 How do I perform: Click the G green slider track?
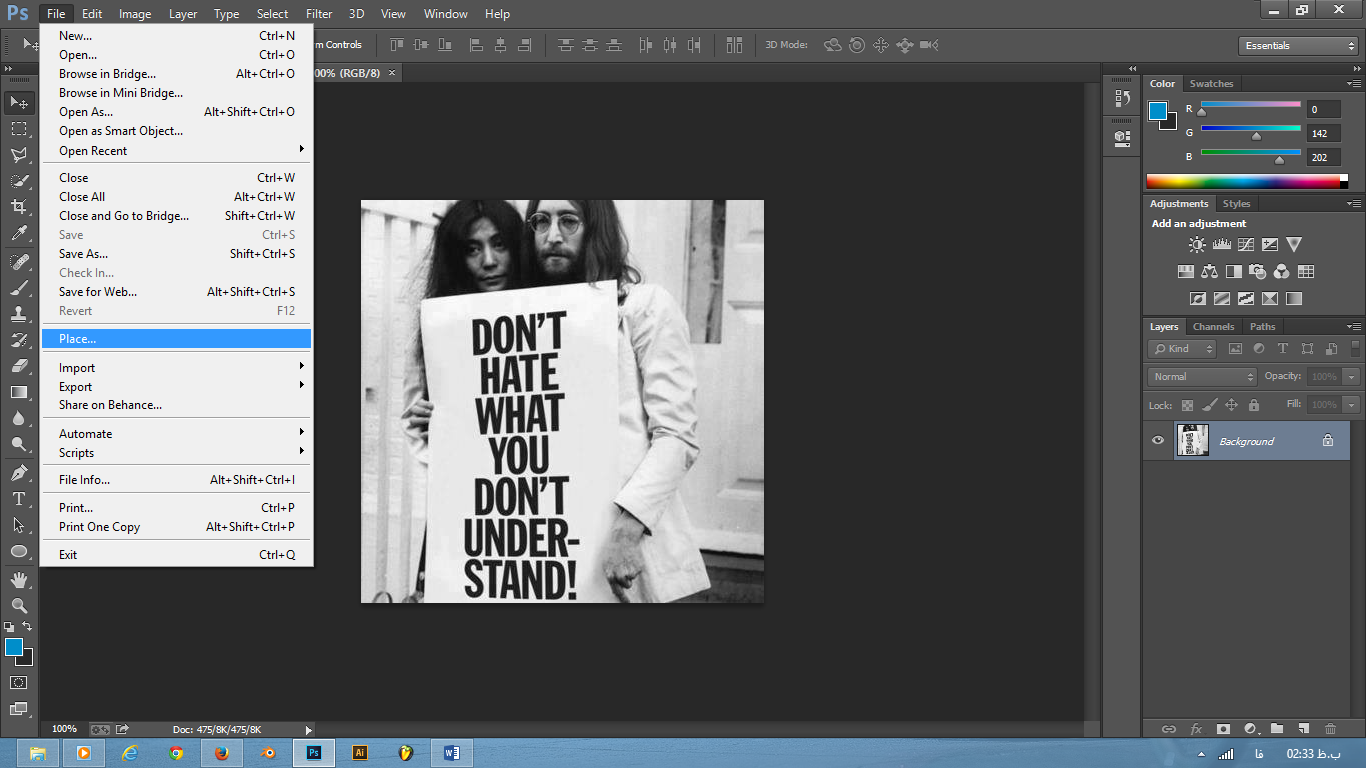pos(1251,129)
